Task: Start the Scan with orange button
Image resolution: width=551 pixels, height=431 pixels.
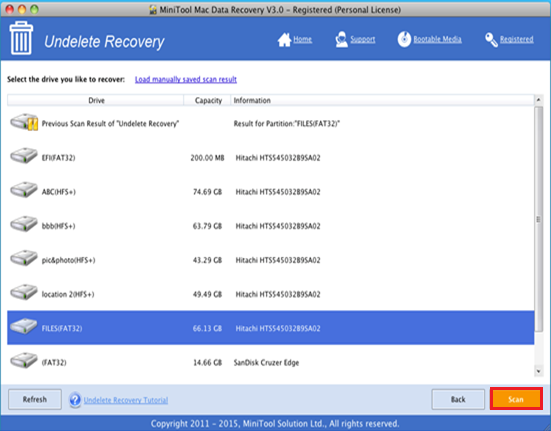Action: [x=516, y=399]
